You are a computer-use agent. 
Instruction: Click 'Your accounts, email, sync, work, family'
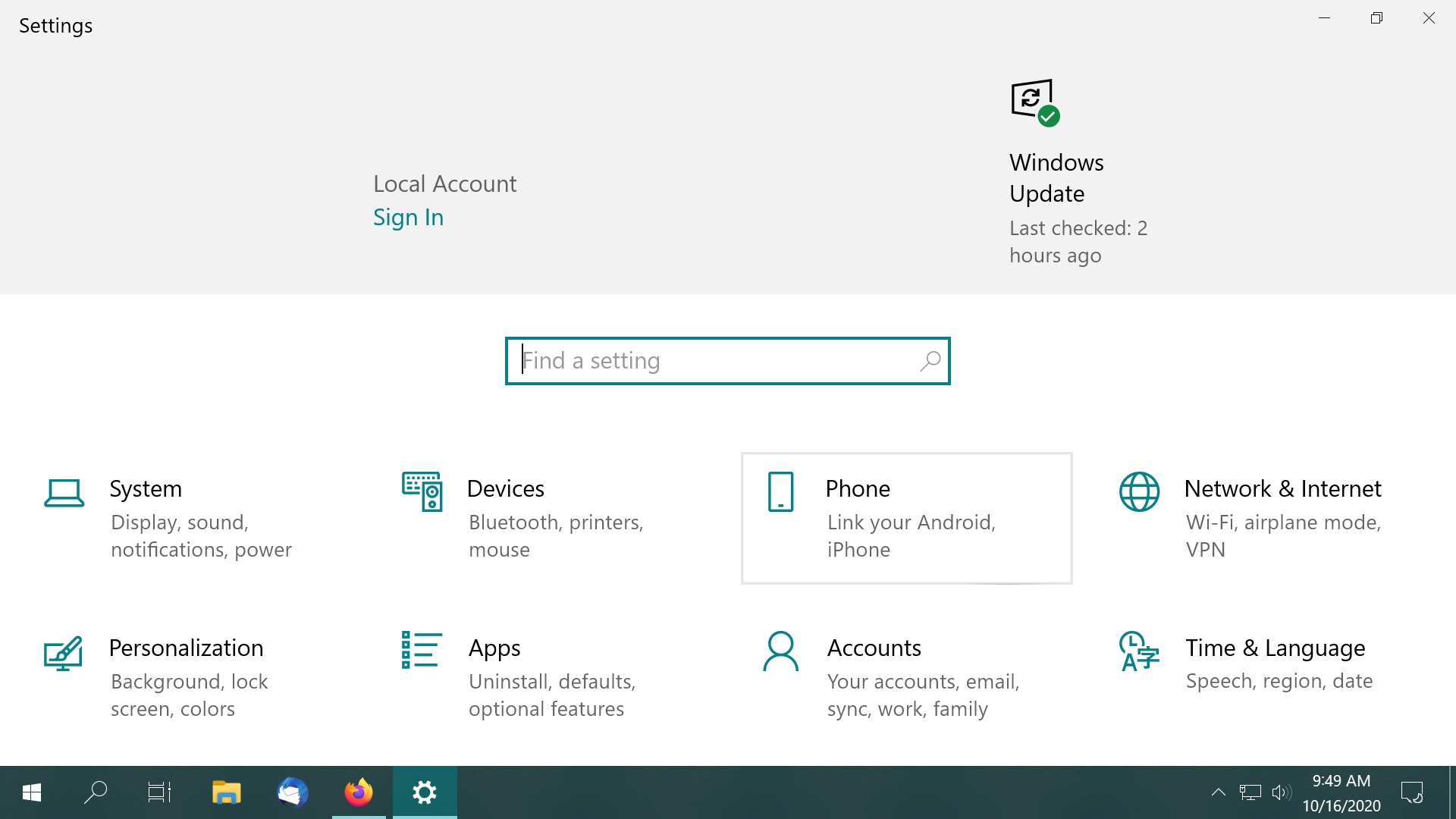pos(923,695)
